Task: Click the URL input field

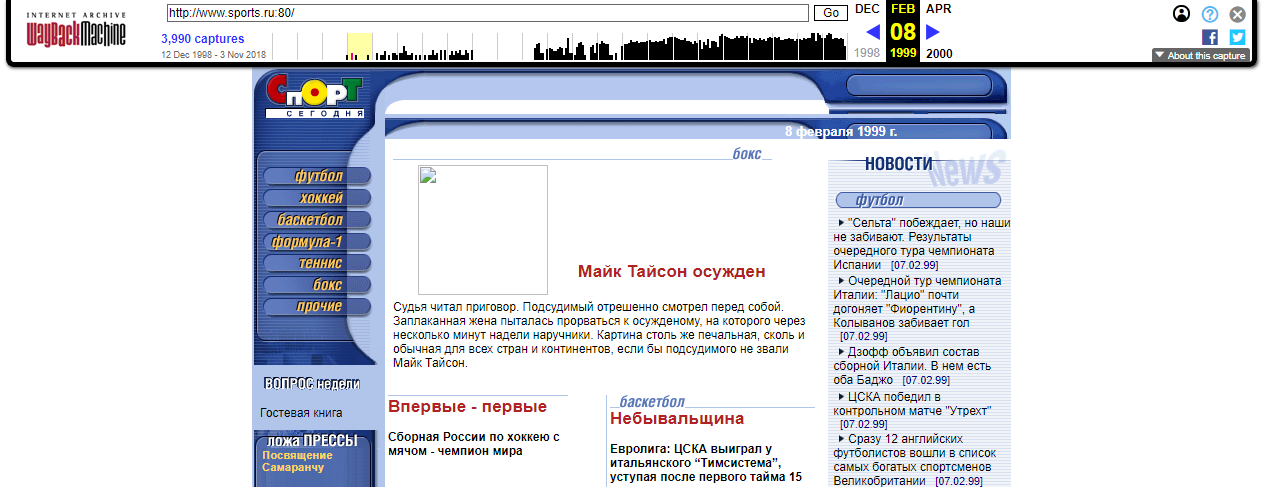Action: [487, 13]
